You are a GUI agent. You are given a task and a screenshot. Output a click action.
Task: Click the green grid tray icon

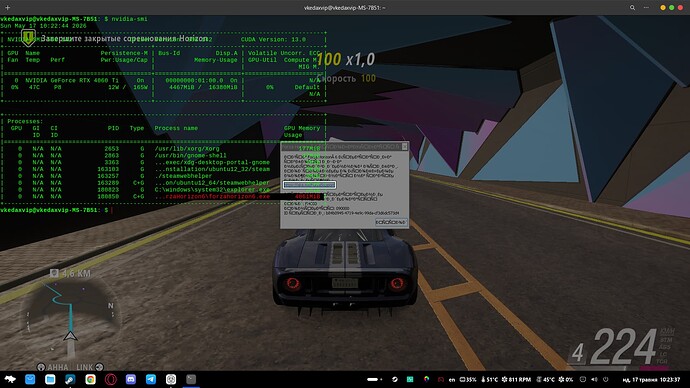(x=410, y=379)
